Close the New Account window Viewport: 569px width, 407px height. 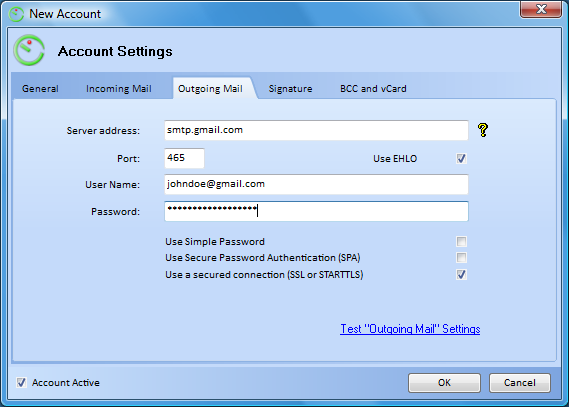click(x=541, y=9)
